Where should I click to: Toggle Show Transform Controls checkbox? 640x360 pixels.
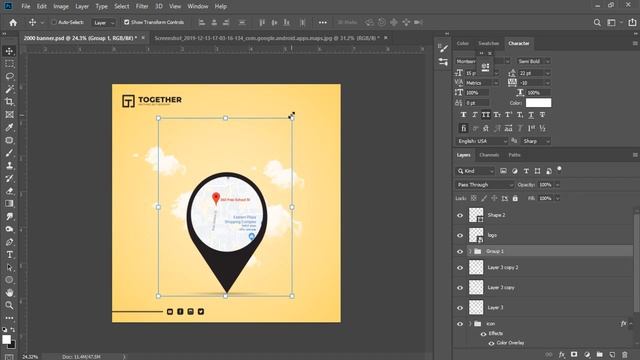[x=127, y=22]
